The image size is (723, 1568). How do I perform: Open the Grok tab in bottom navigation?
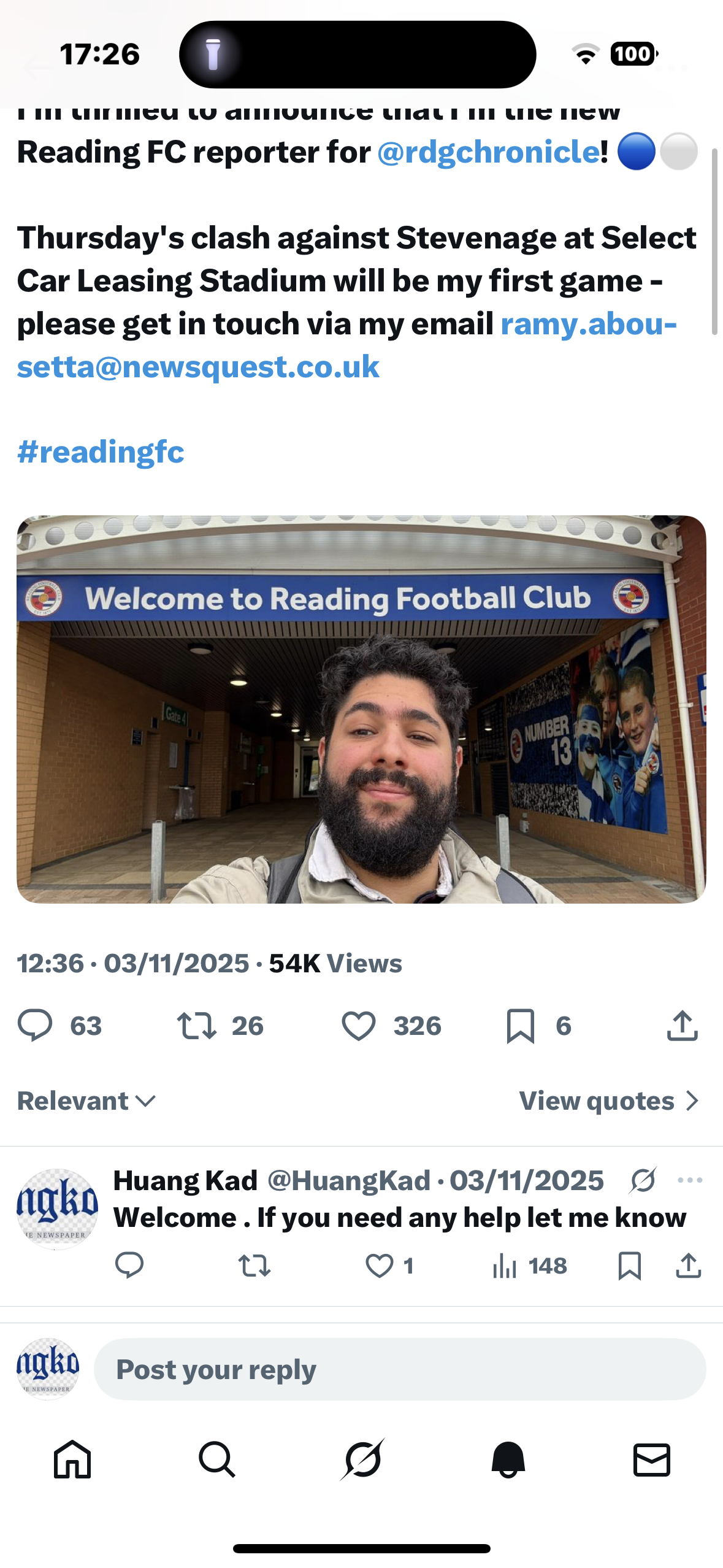pyautogui.click(x=362, y=1459)
